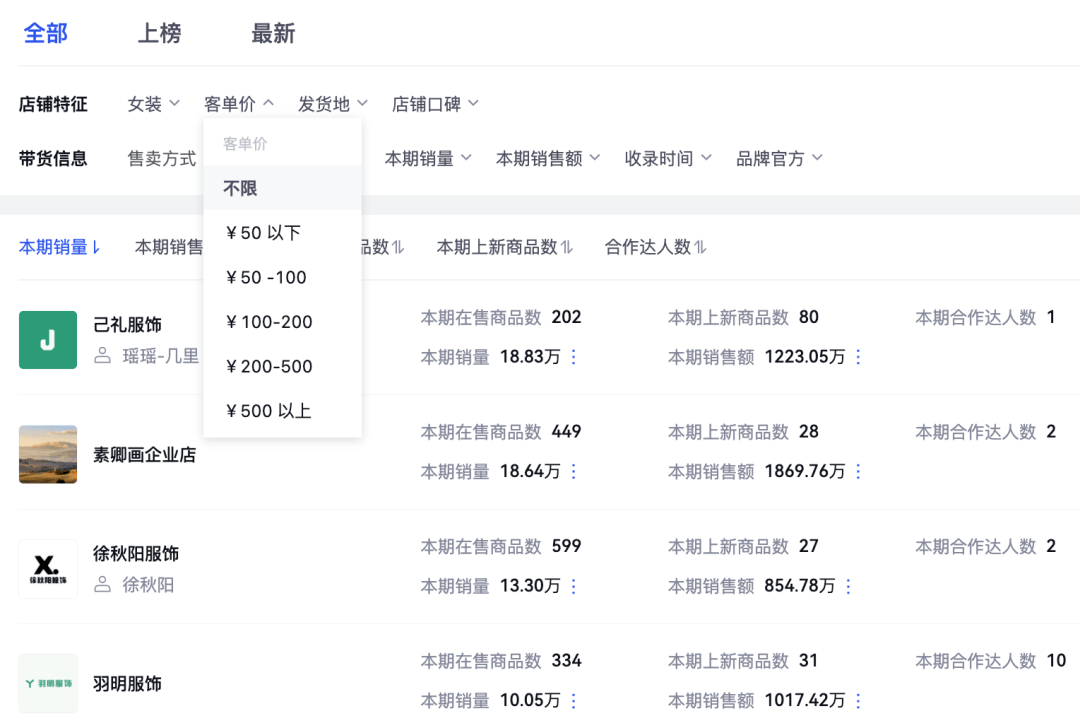Open the more-options dots beside 1223.05万 revenue
This screenshot has height=728, width=1080.
(858, 357)
